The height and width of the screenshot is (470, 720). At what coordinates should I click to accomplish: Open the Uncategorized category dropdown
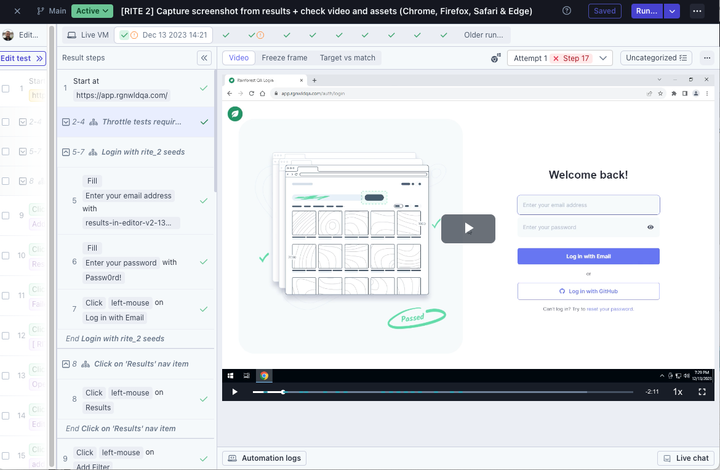656,58
